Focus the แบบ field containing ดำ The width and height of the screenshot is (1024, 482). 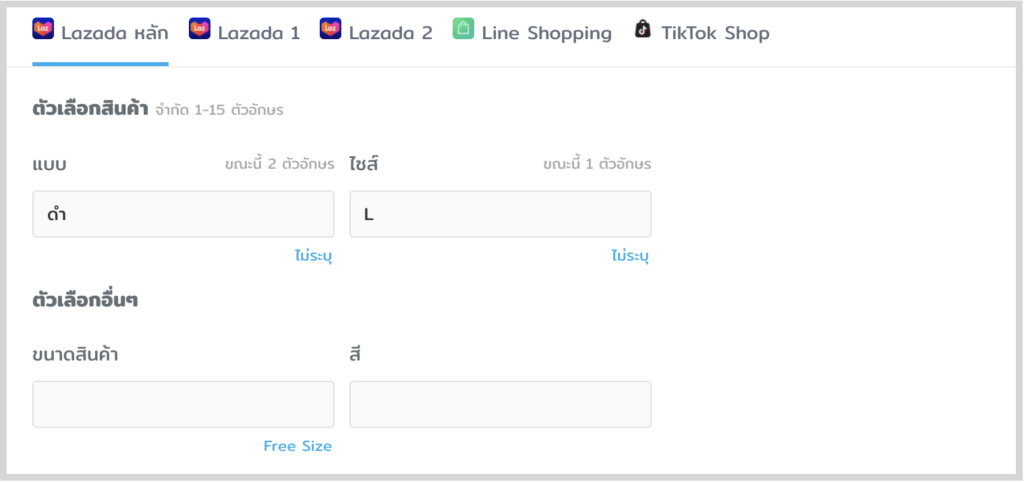pyautogui.click(x=183, y=214)
